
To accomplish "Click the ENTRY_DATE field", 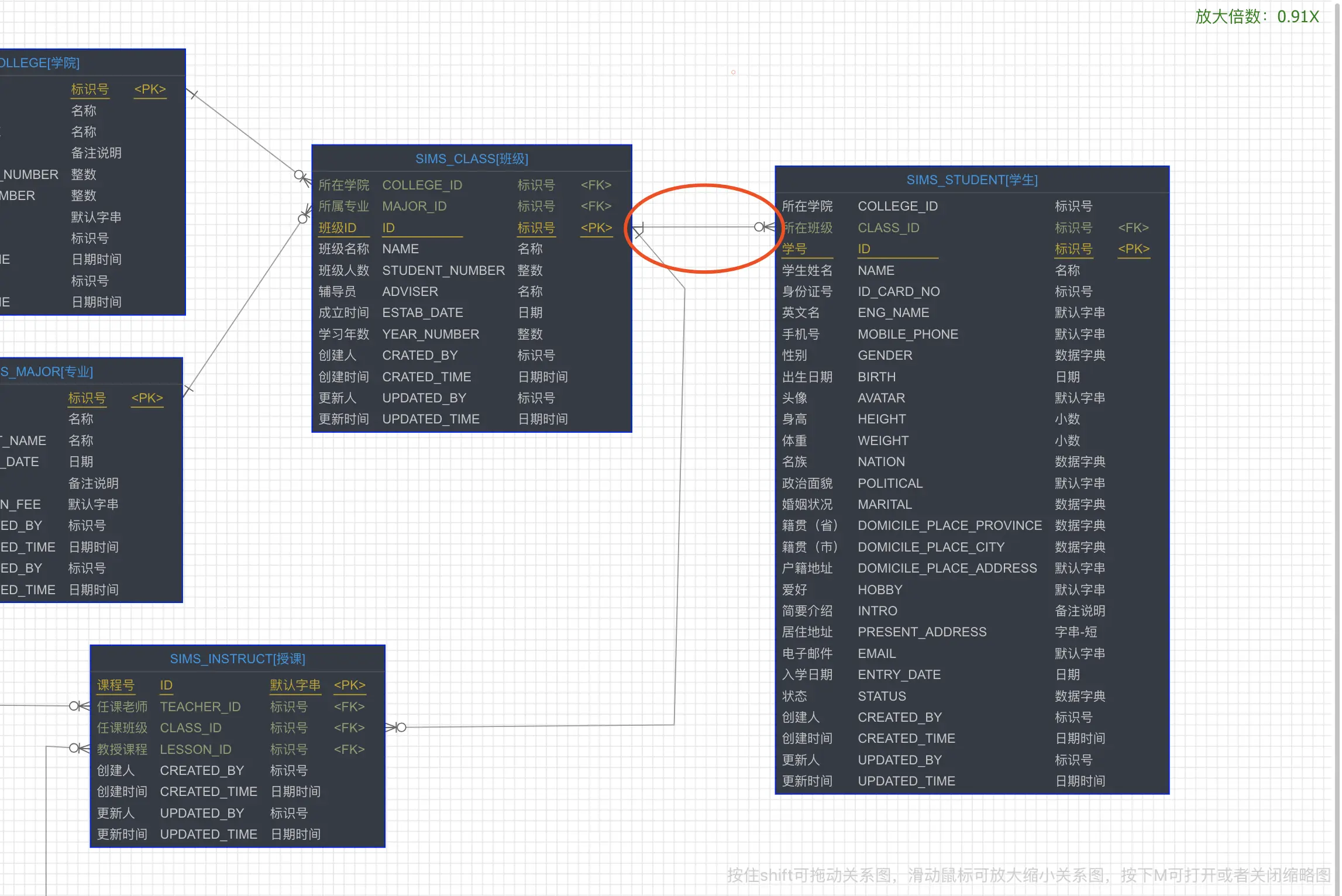I will click(899, 674).
